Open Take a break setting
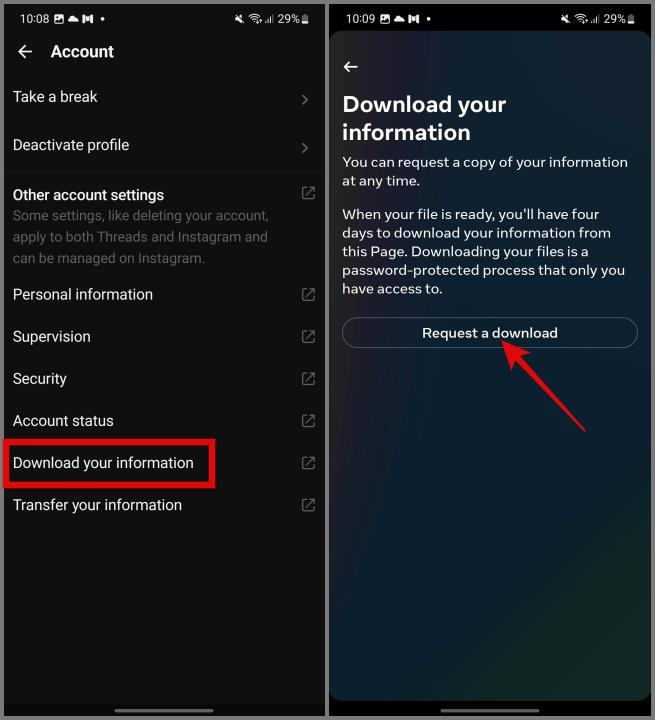The image size is (655, 720). [164, 97]
